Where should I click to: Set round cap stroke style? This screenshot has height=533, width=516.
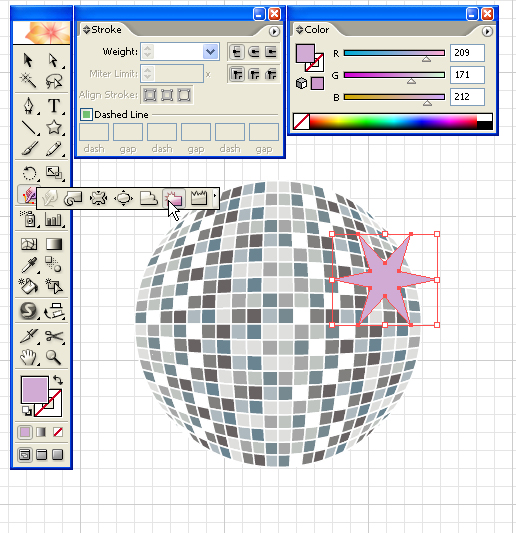tap(254, 52)
